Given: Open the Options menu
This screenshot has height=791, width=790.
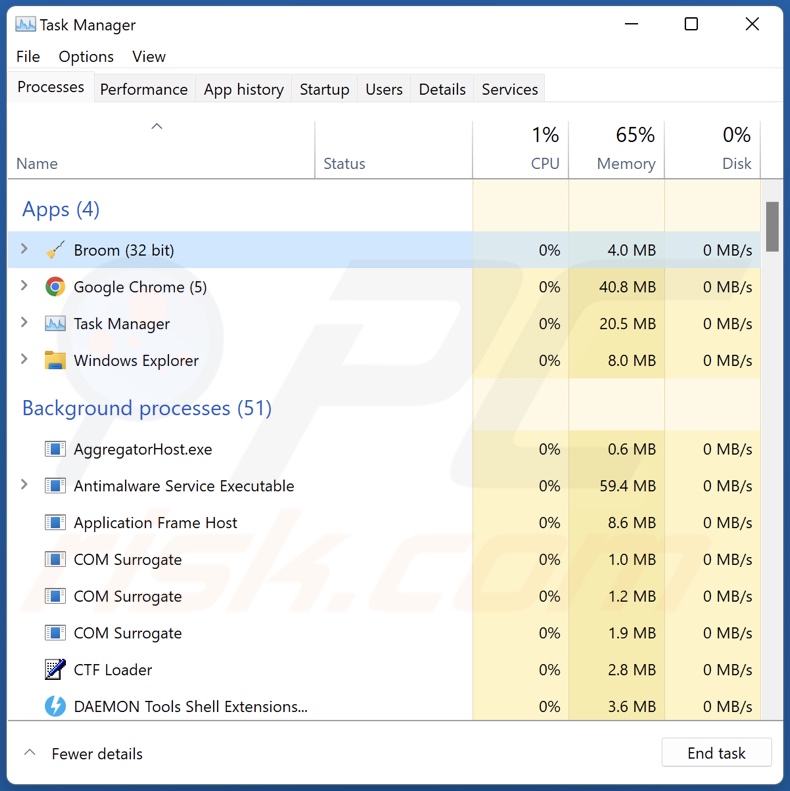Looking at the screenshot, I should (x=86, y=56).
